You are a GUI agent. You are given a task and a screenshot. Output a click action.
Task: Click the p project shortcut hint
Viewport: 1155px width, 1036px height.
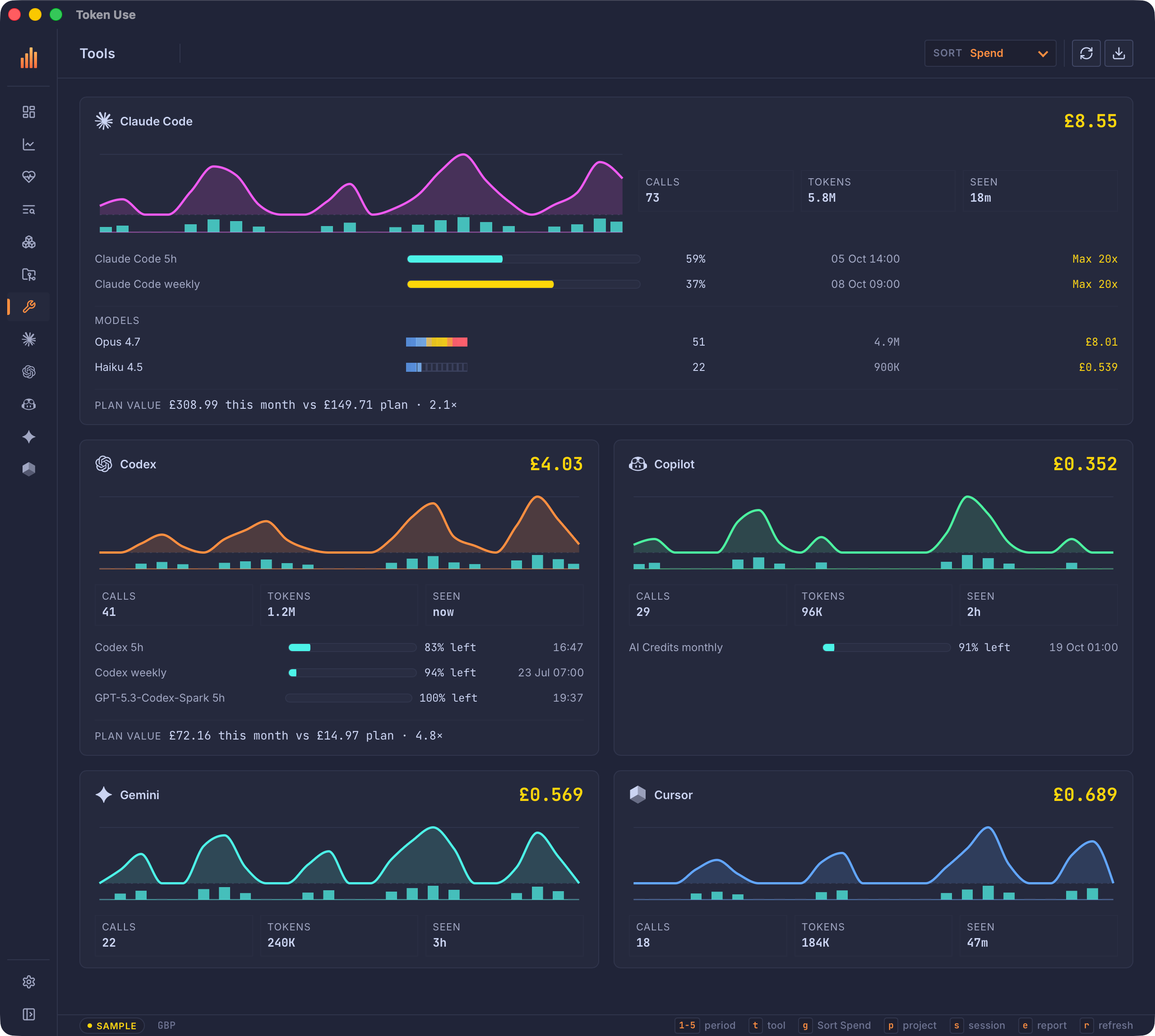(910, 1025)
